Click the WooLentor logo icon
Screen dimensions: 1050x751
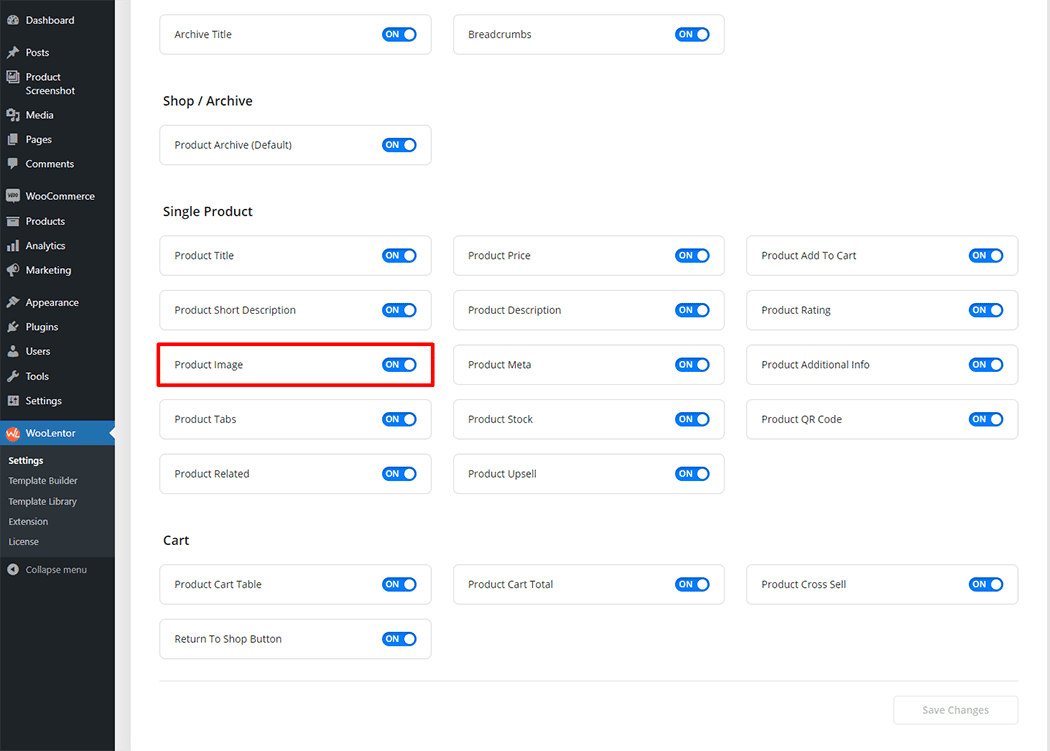pyautogui.click(x=13, y=434)
